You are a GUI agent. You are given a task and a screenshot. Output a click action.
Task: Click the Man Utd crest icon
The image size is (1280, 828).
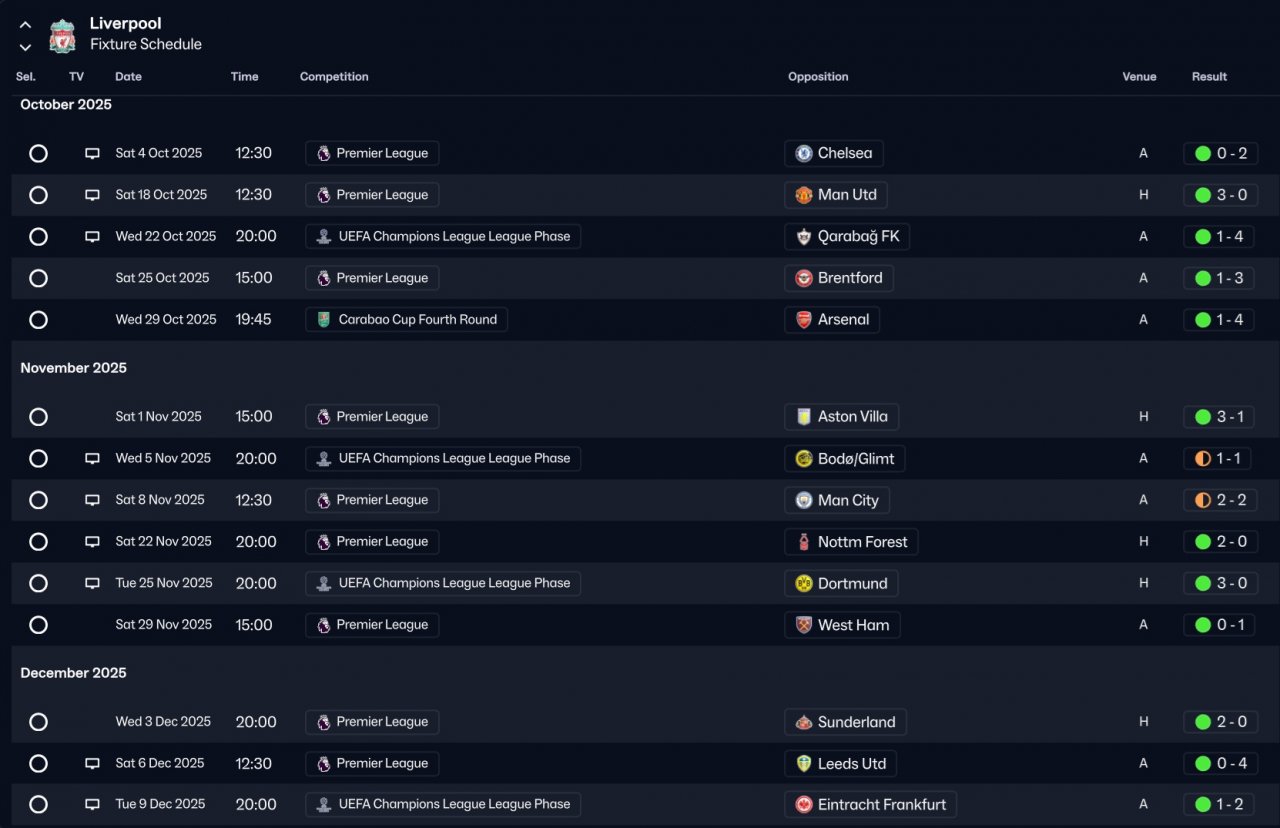[x=803, y=195]
